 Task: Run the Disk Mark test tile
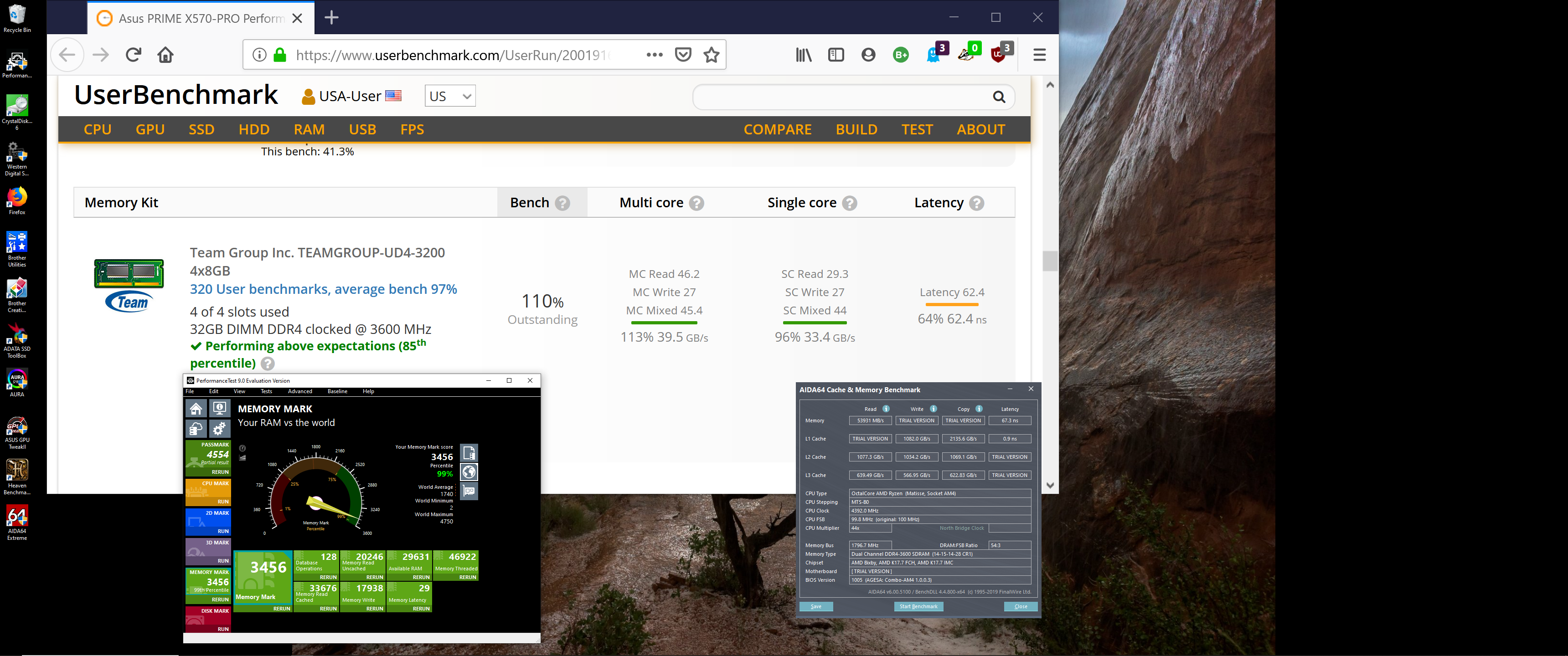pos(208,620)
